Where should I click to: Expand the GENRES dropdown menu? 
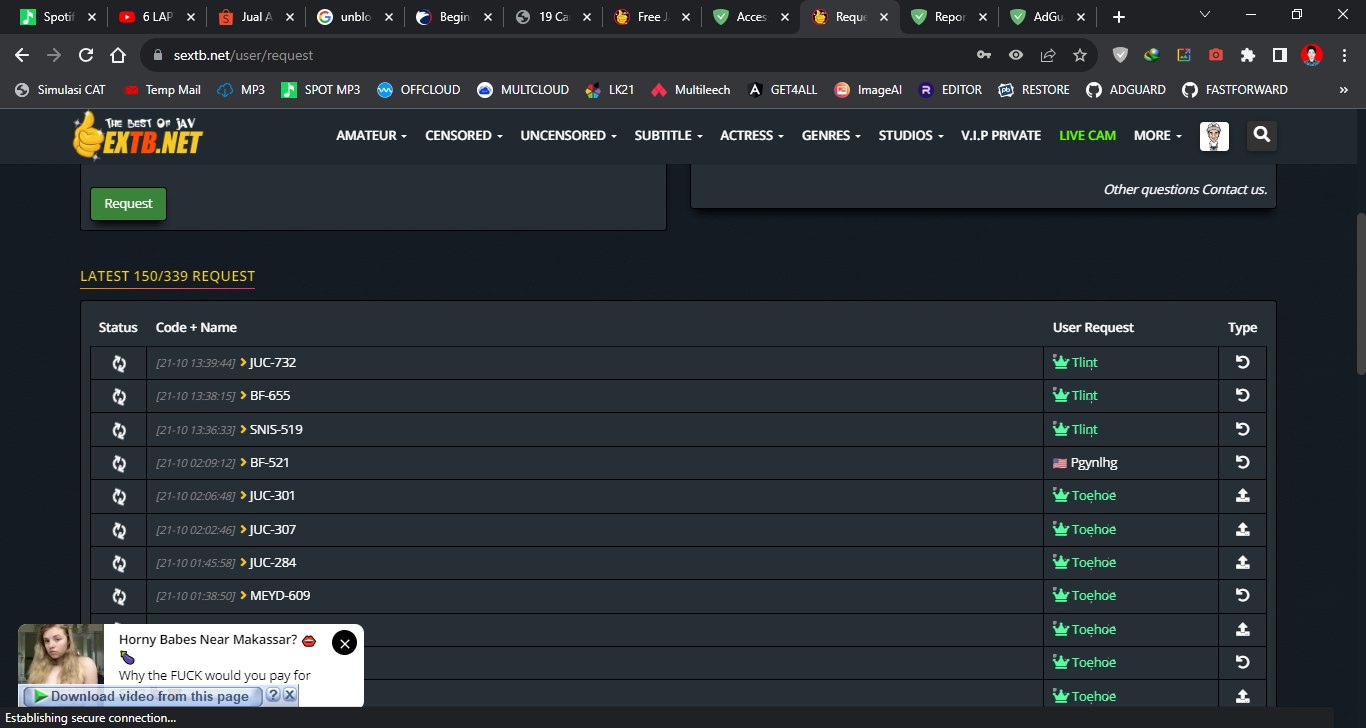coord(830,136)
